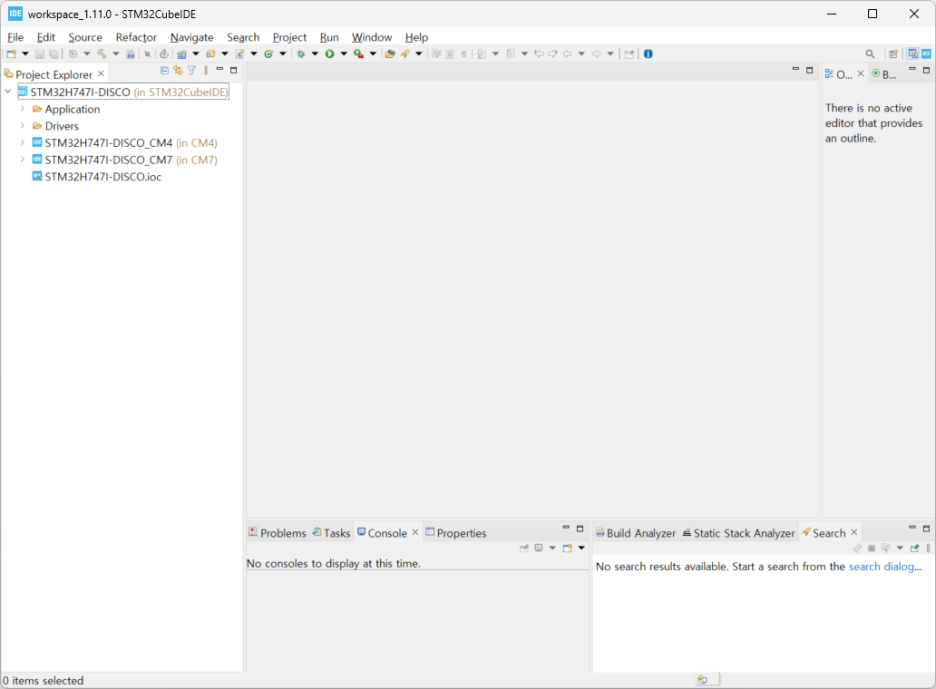This screenshot has width=936, height=689.
Task: Click the green Run button in toolbar
Action: point(330,54)
